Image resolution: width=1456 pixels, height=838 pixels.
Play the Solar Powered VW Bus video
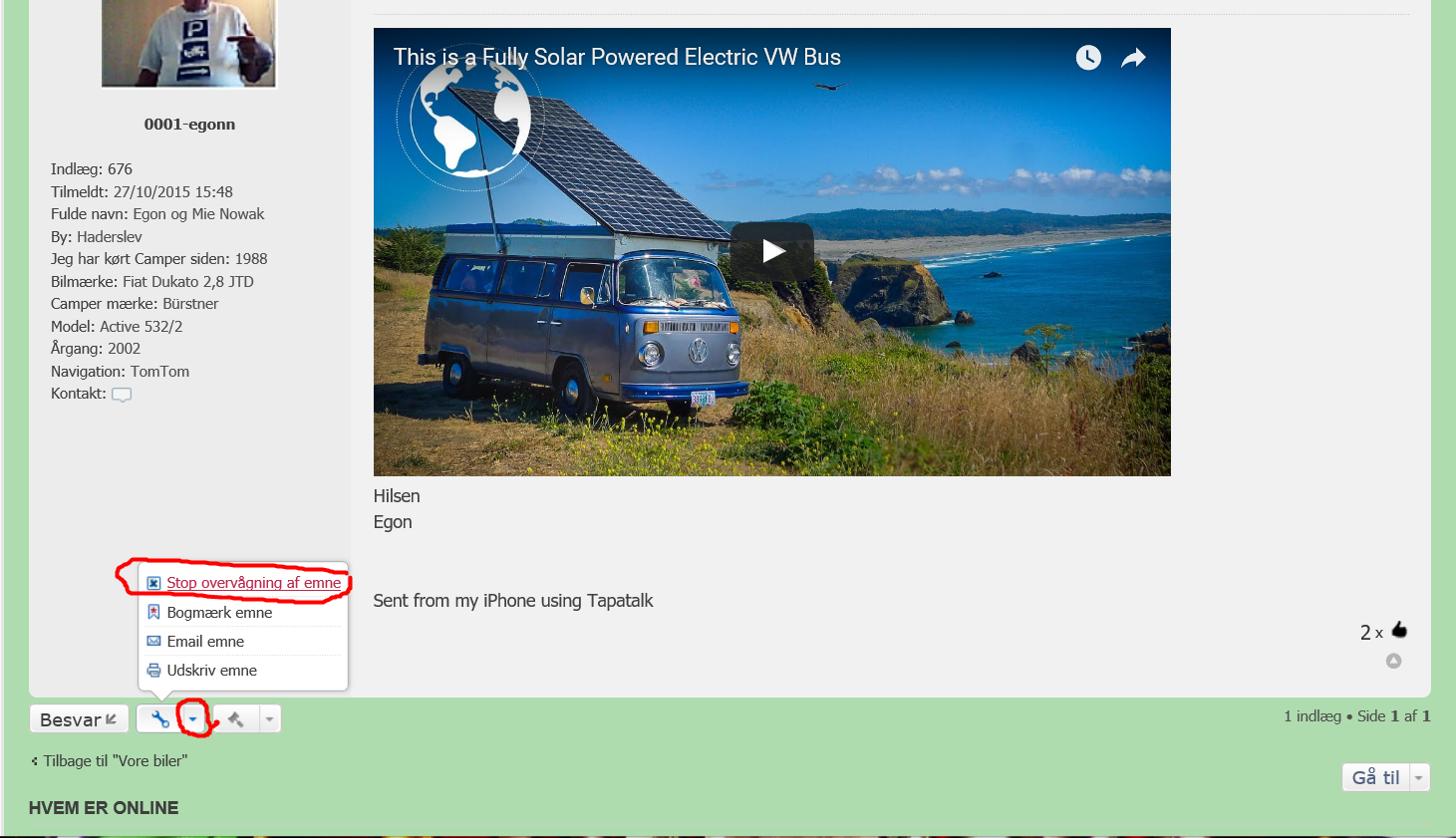pos(772,251)
